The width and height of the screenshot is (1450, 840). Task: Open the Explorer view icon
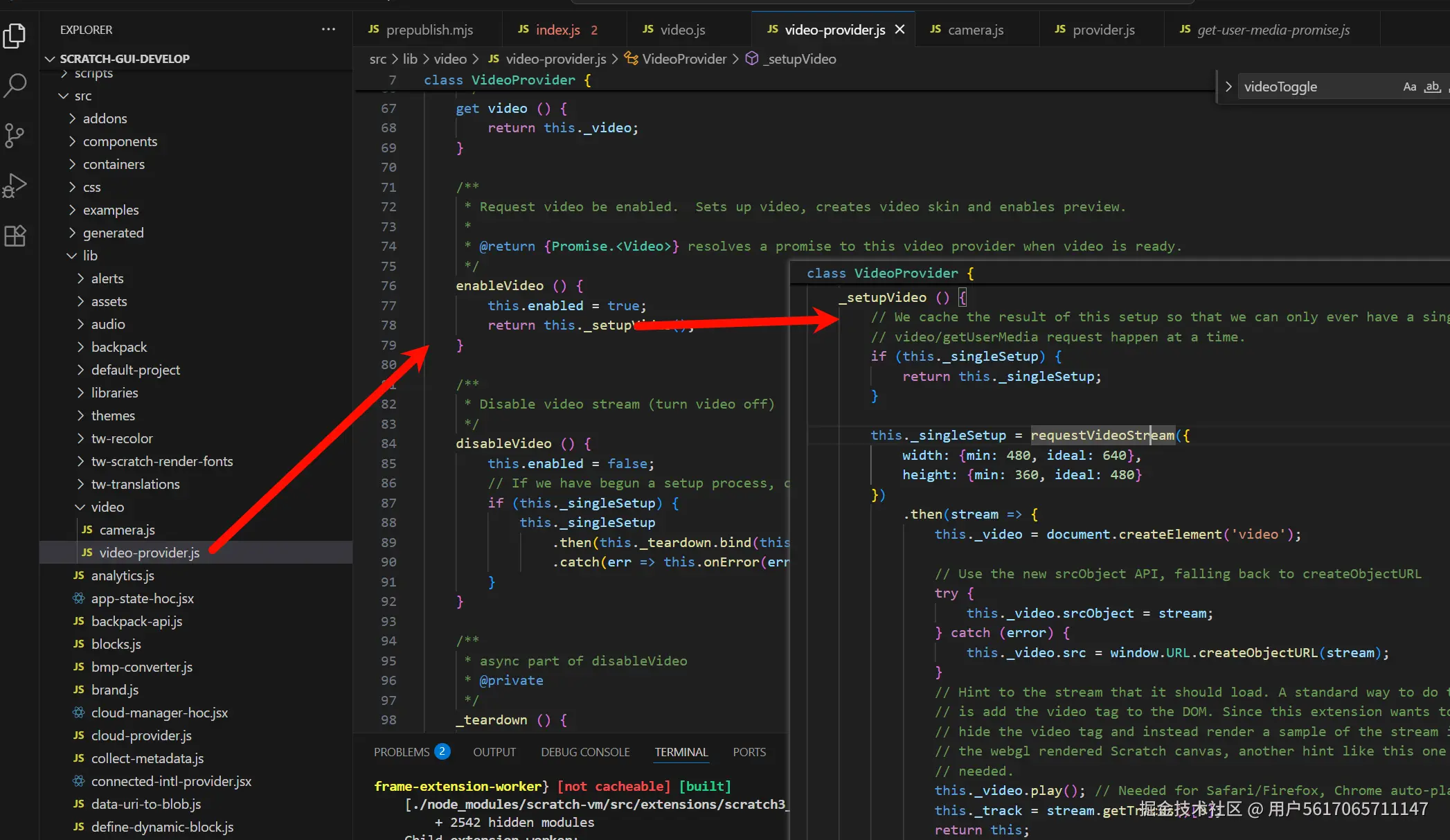[15, 36]
